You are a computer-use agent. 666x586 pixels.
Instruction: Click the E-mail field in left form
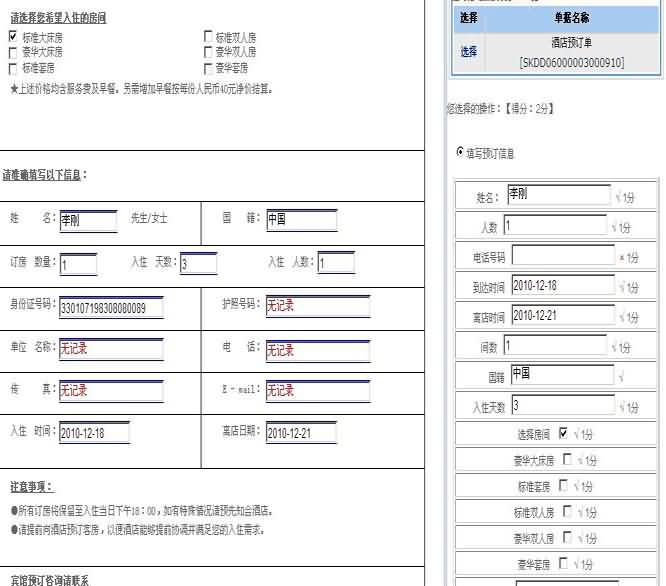tap(314, 391)
